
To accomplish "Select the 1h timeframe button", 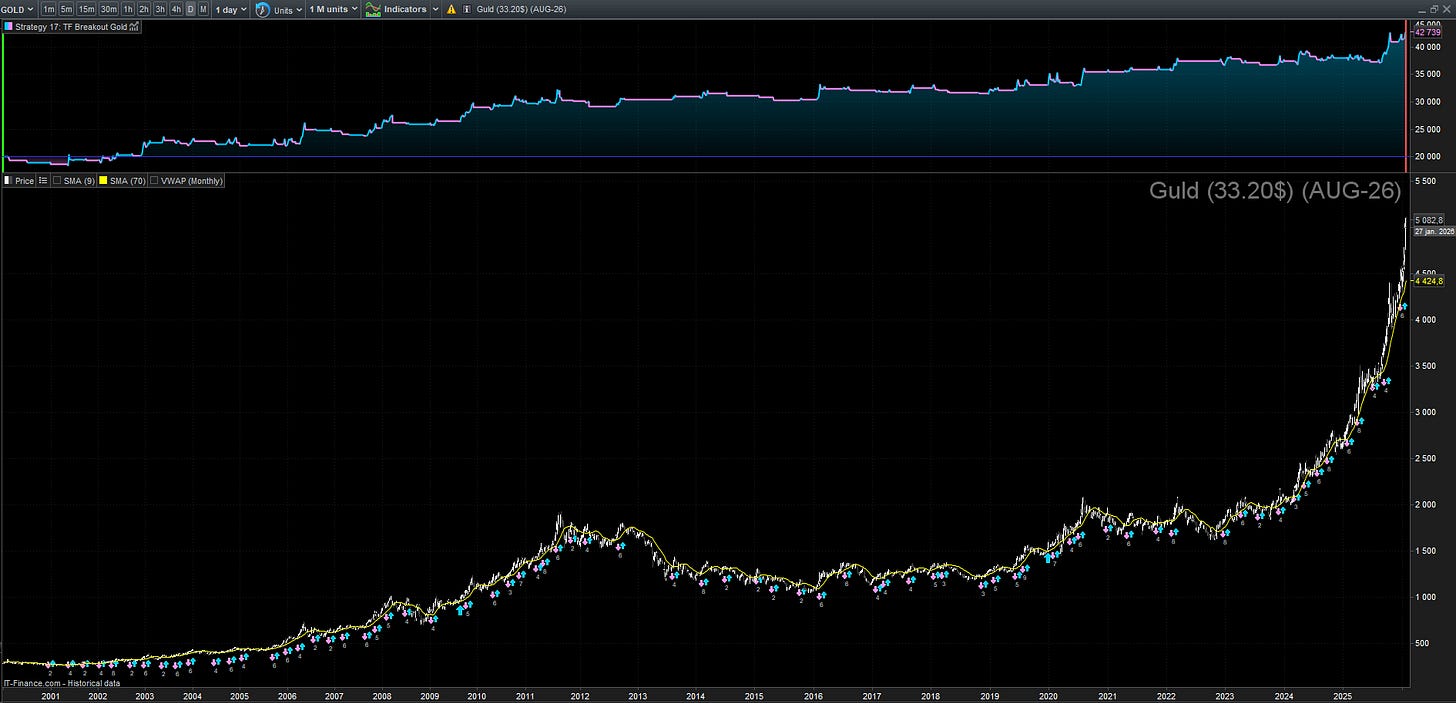I will click(128, 9).
